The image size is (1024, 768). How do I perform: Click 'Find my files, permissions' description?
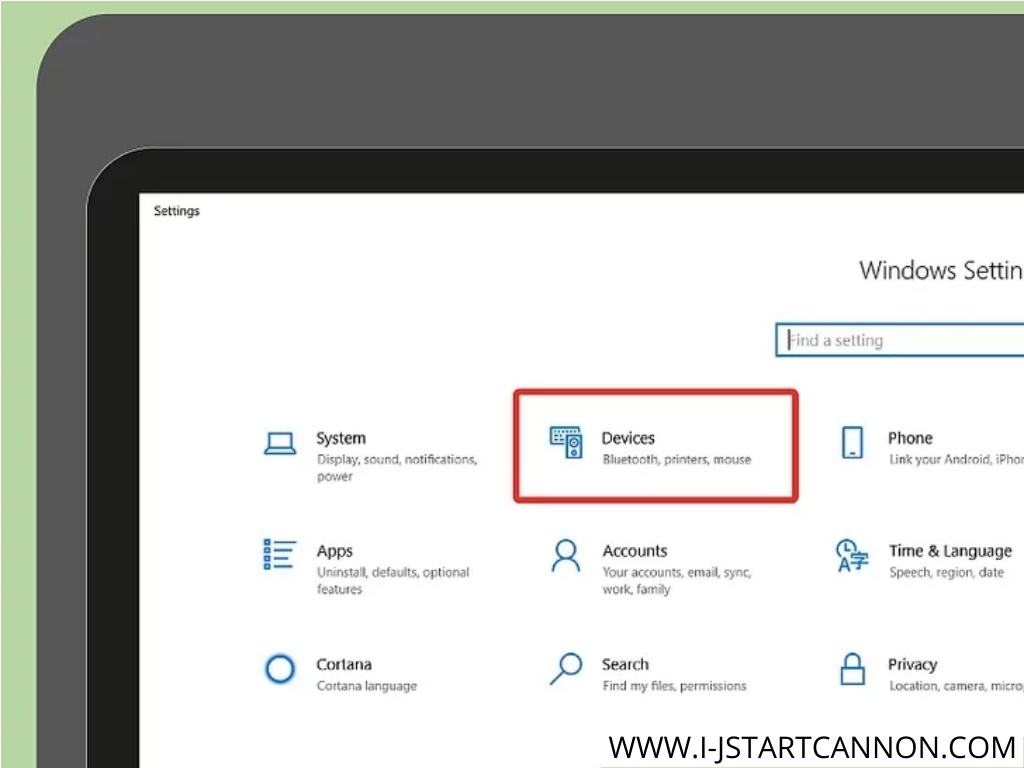coord(674,686)
